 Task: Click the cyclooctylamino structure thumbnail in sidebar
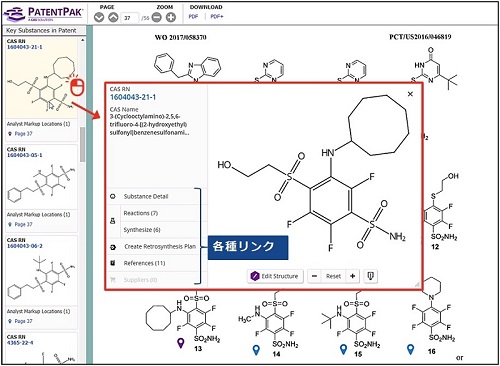pos(42,83)
